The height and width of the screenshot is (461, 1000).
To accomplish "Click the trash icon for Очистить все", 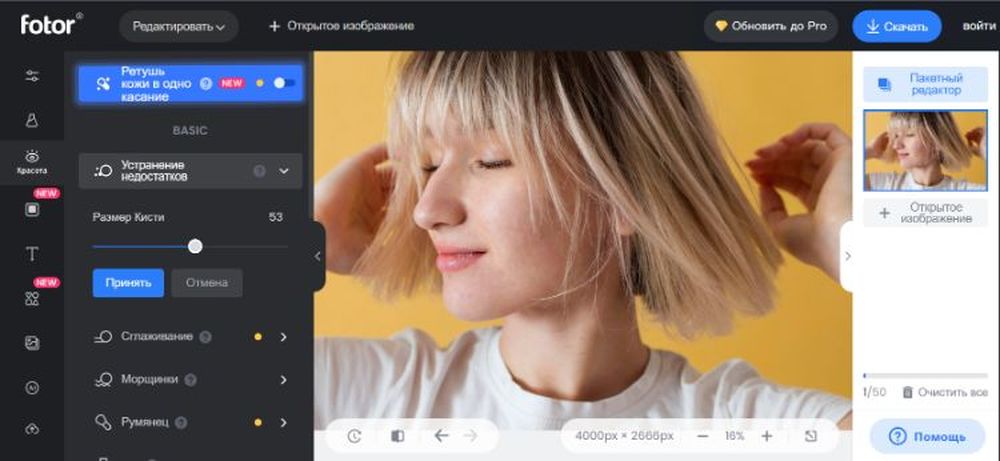I will pos(908,392).
